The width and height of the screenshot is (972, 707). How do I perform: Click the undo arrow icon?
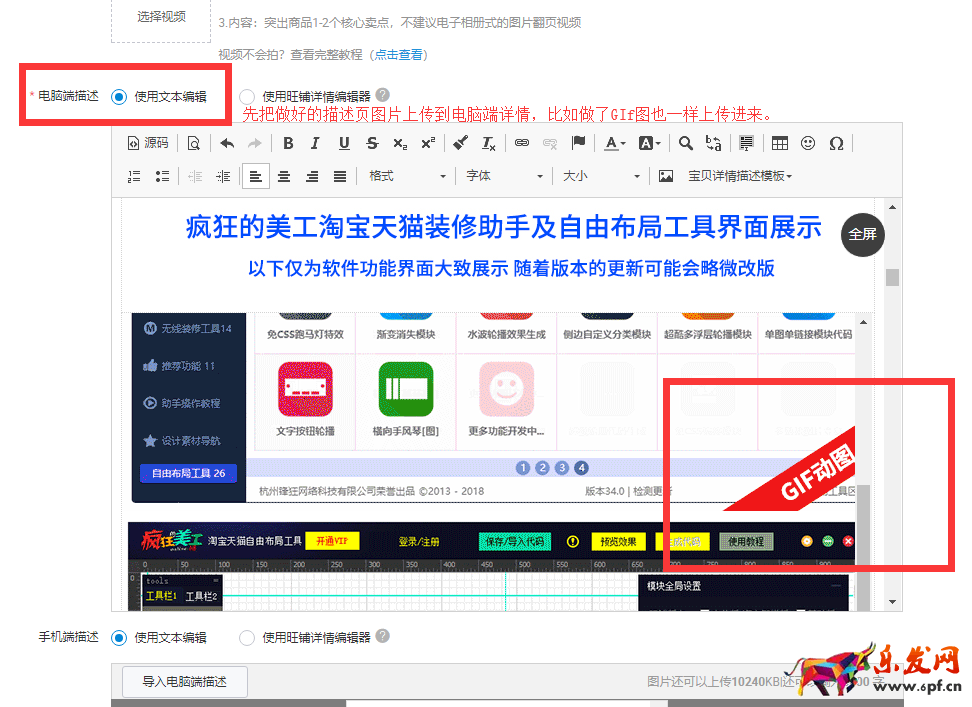click(x=227, y=143)
